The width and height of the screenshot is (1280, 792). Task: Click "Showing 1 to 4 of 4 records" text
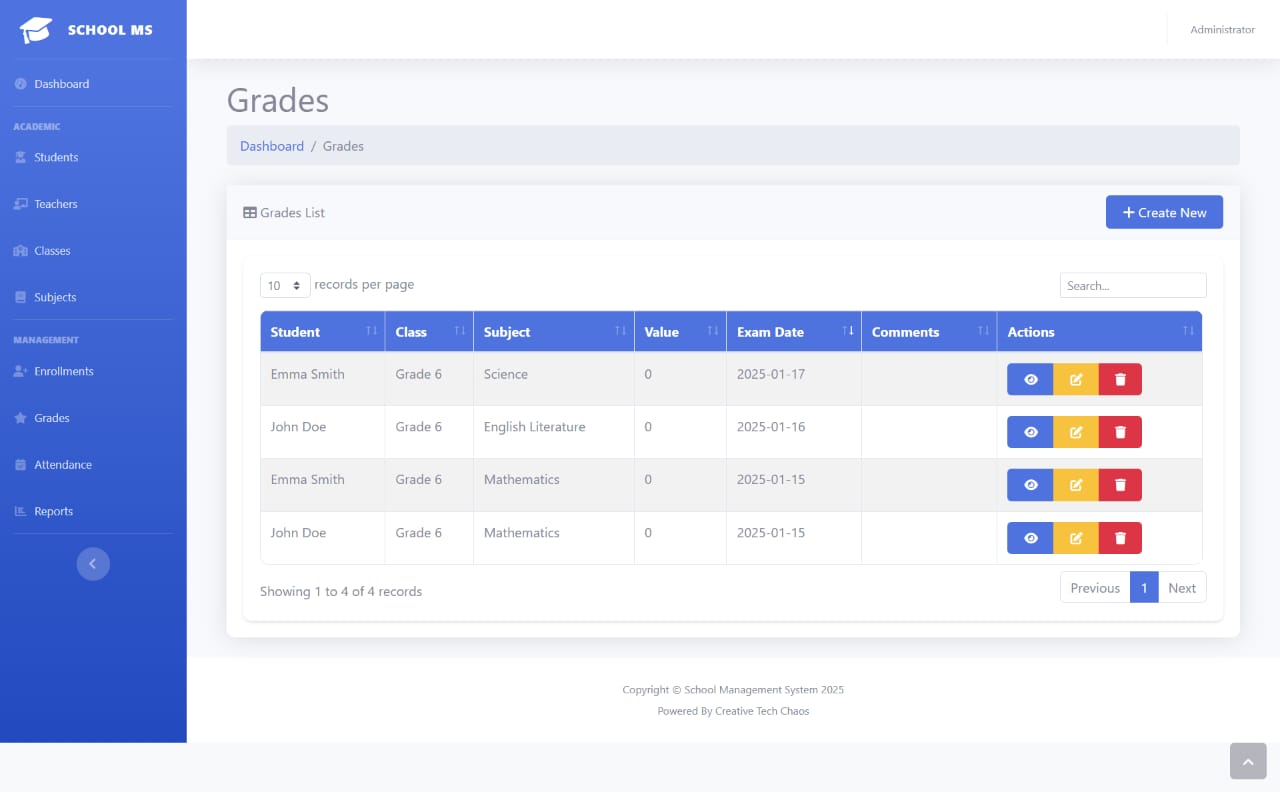341,592
